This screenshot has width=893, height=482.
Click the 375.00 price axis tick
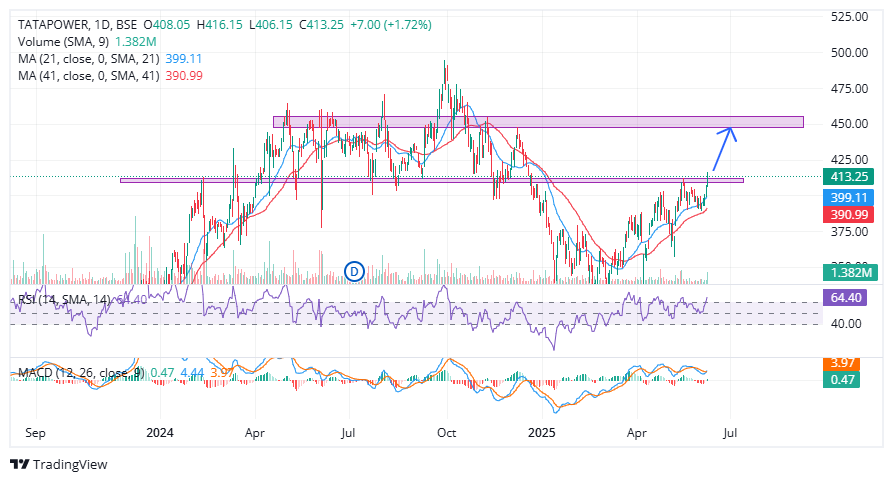pyautogui.click(x=849, y=232)
